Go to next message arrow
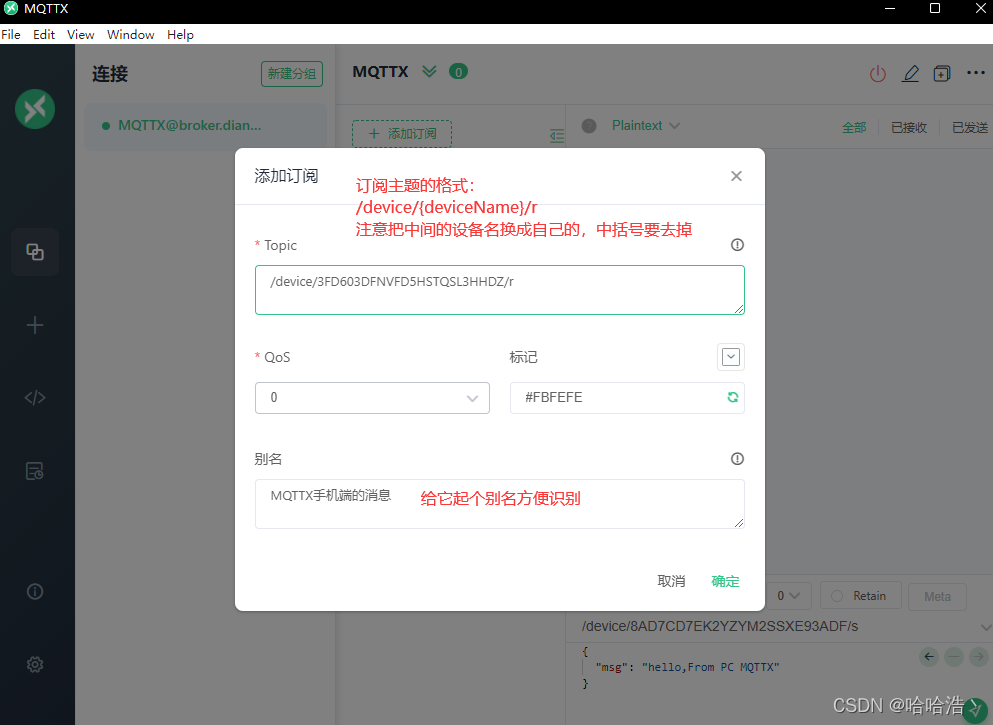The height and width of the screenshot is (725, 993). [x=978, y=657]
